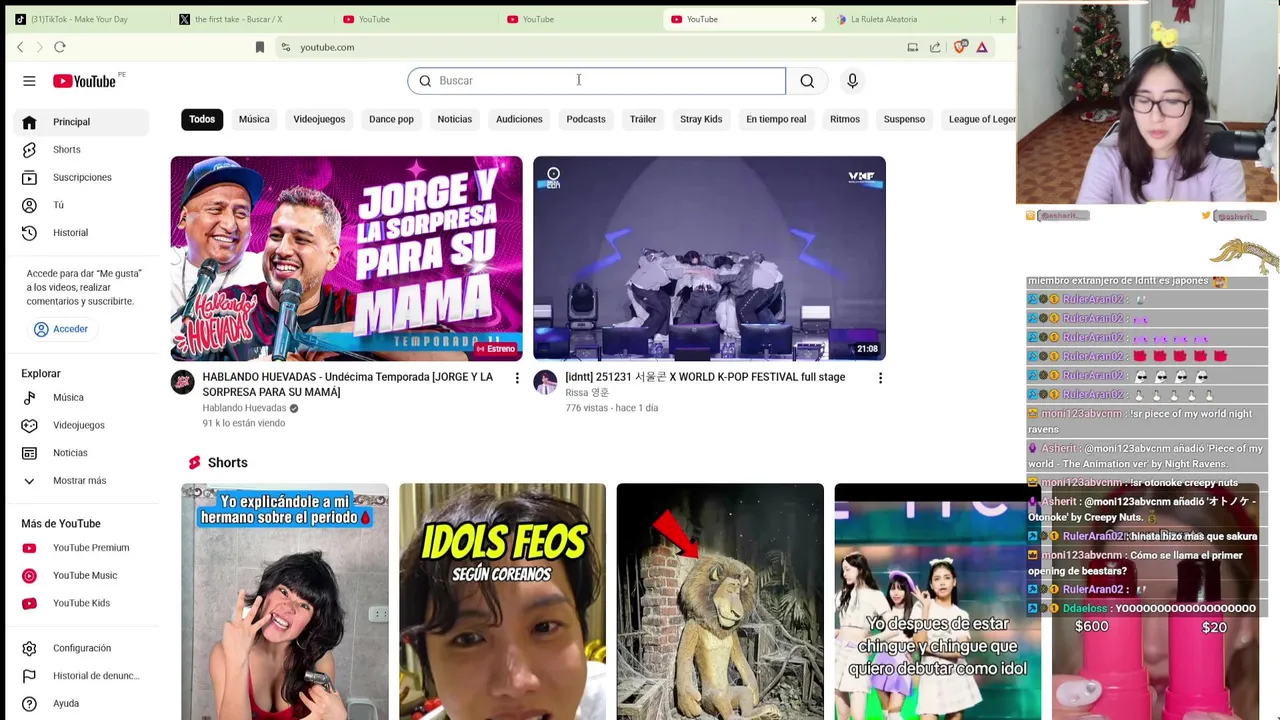1280x720 pixels.
Task: Open YouTube Kids
Action: [82, 603]
